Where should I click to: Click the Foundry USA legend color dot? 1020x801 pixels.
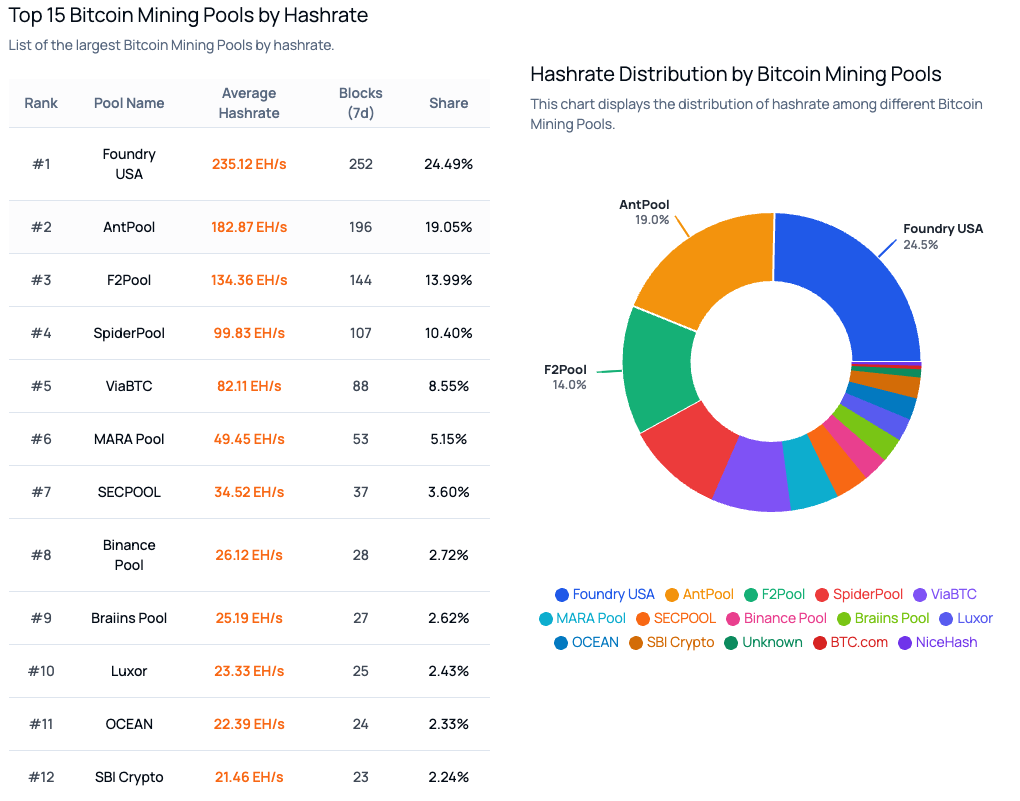pos(562,595)
